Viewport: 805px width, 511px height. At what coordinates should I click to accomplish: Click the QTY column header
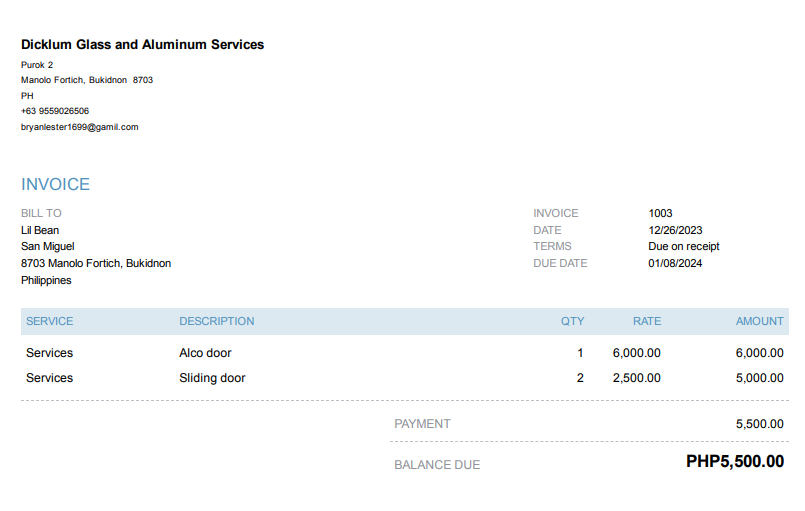572,321
